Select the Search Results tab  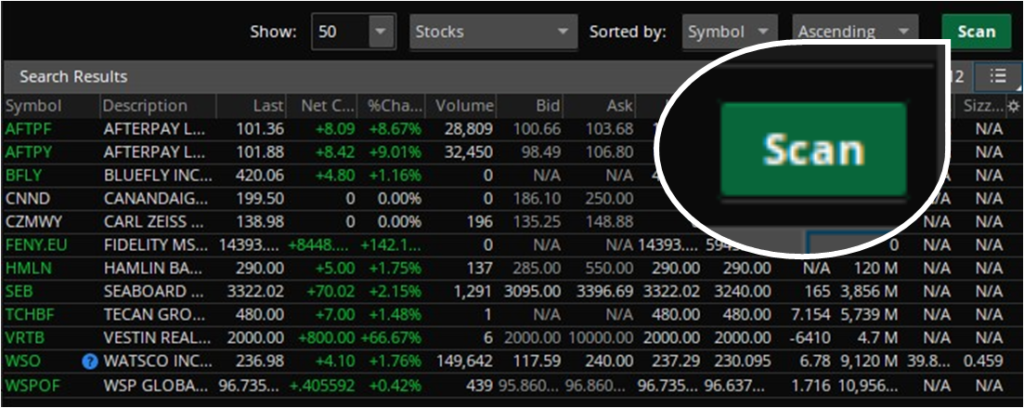pos(73,77)
